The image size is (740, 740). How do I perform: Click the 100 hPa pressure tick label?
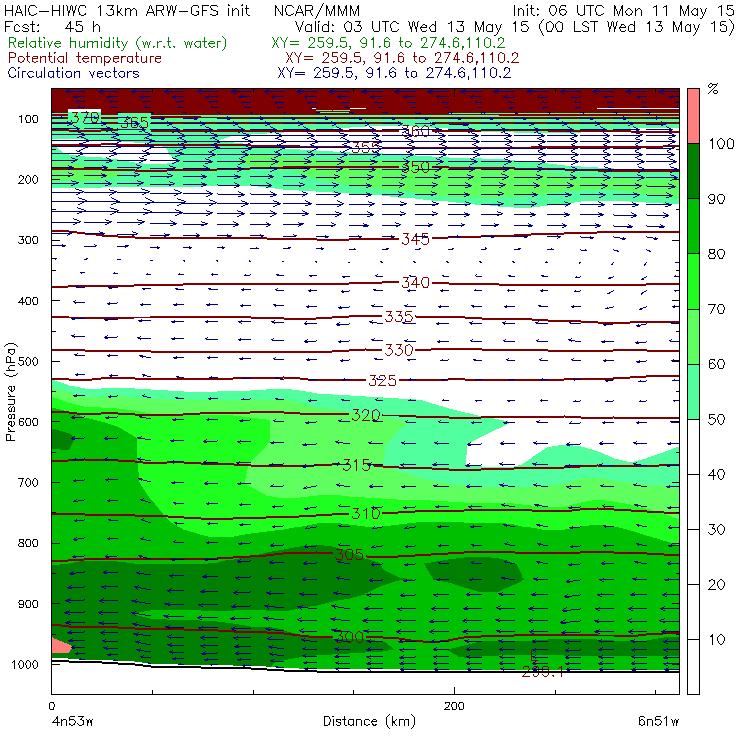coord(28,119)
